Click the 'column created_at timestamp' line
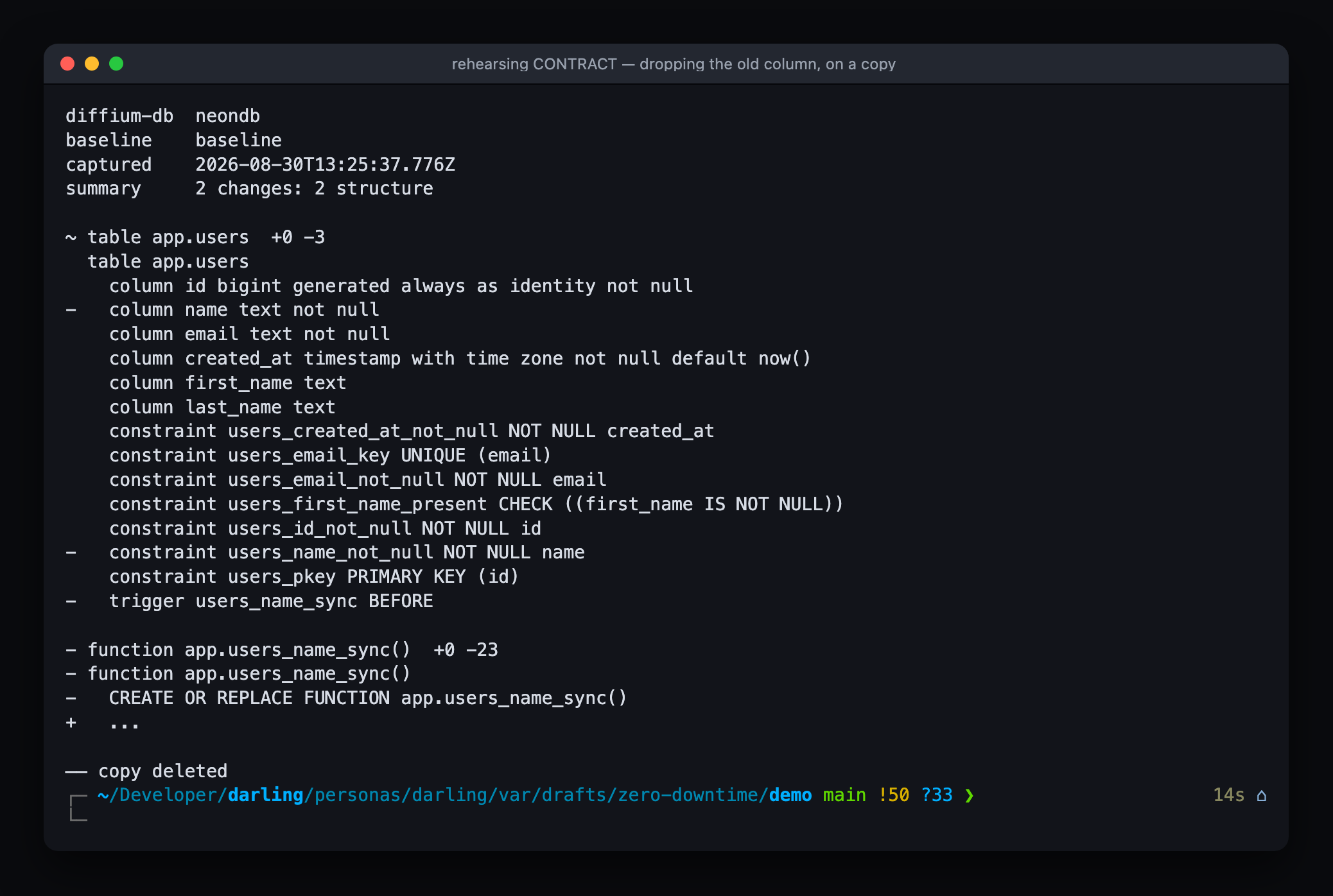 tap(460, 359)
